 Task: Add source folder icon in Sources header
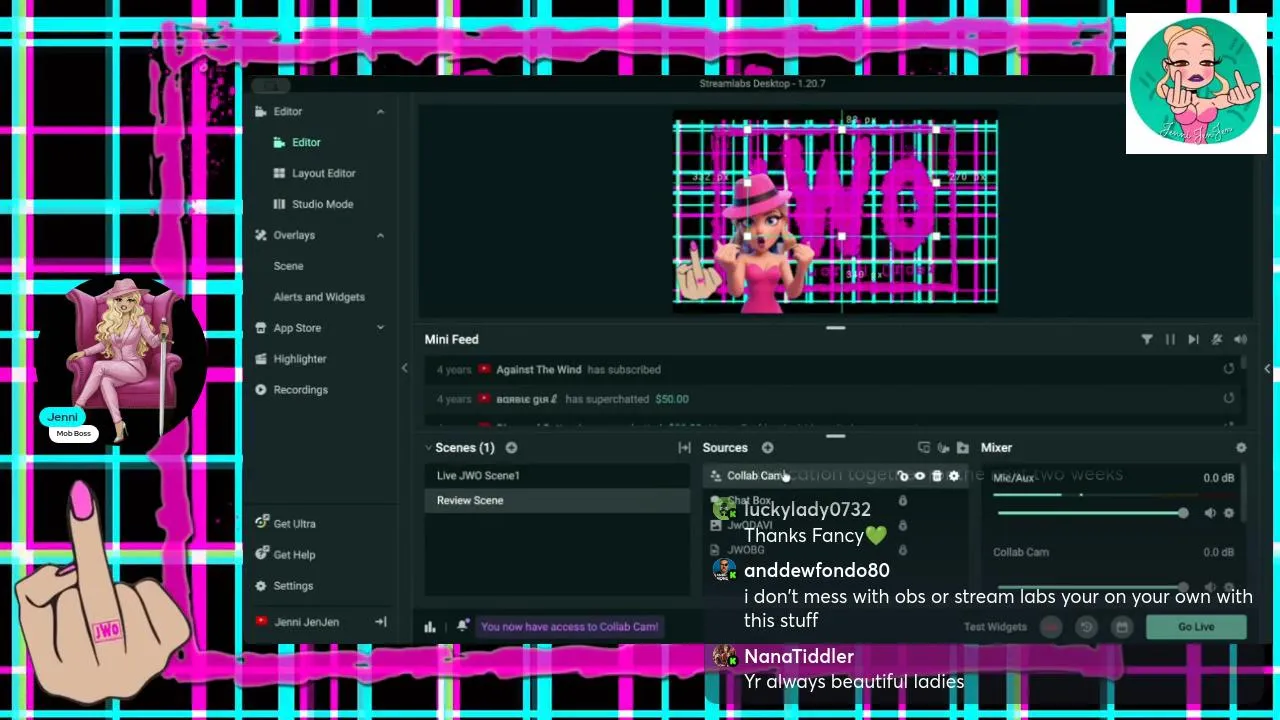(x=962, y=448)
